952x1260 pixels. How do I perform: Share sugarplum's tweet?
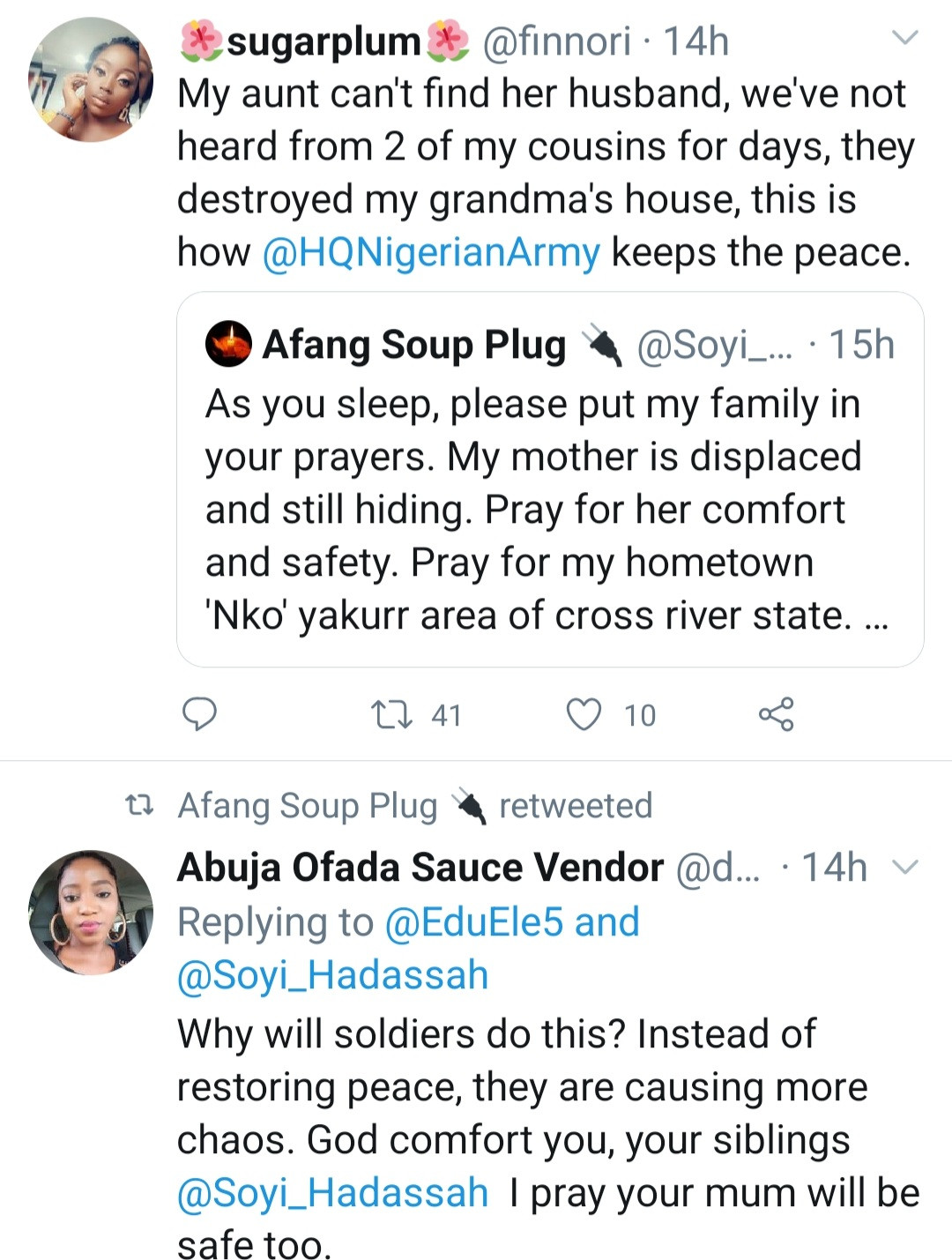[777, 714]
